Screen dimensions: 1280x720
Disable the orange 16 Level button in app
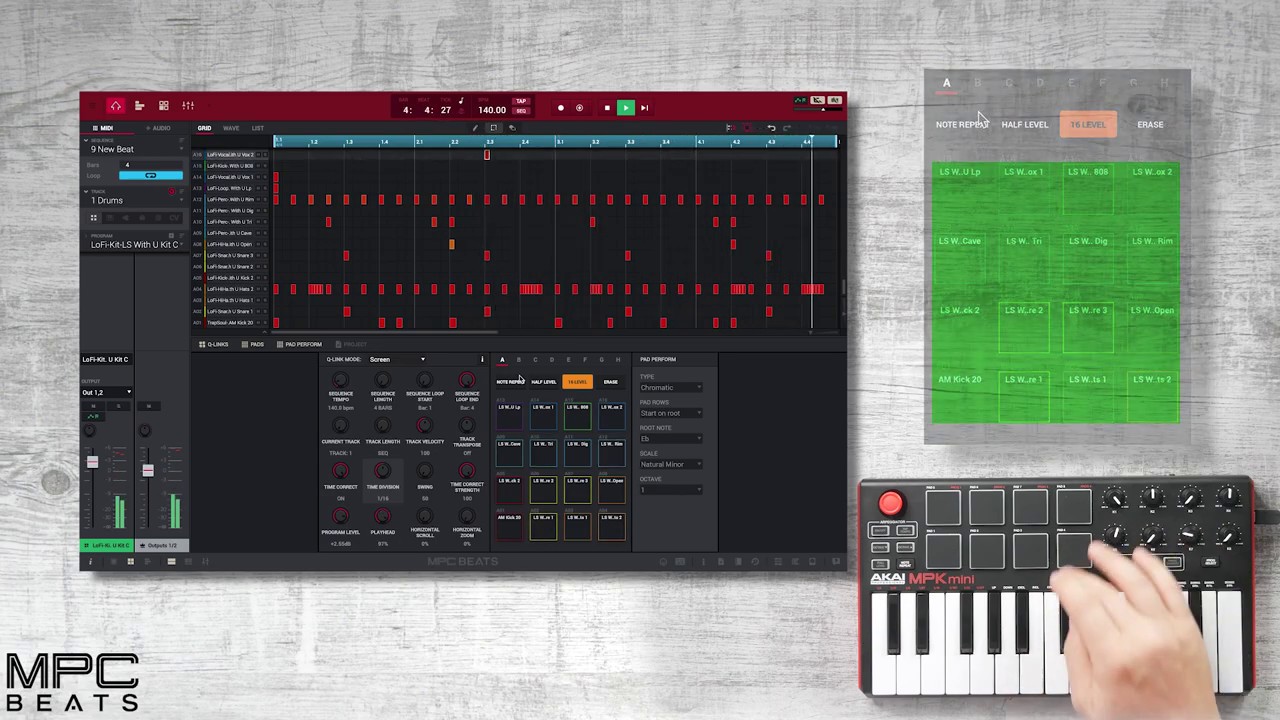[x=577, y=382]
